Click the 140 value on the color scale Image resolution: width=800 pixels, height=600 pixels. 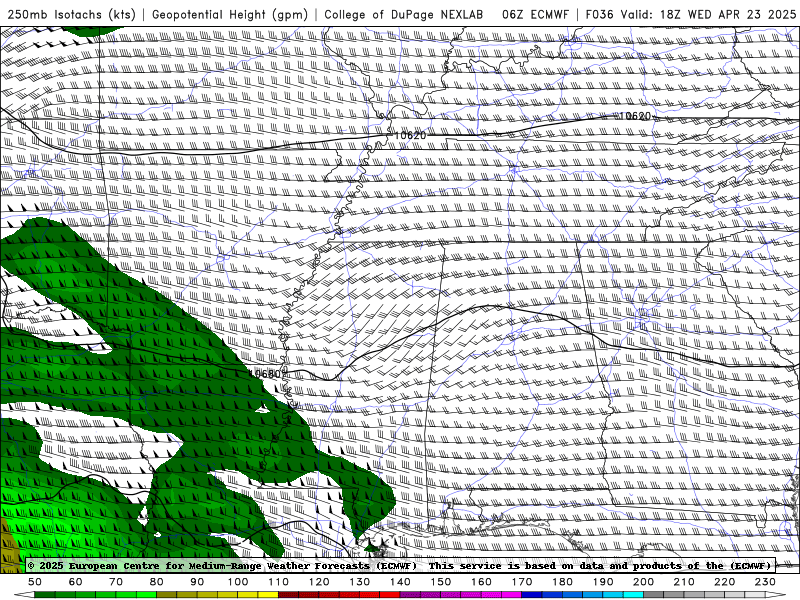coord(400,582)
